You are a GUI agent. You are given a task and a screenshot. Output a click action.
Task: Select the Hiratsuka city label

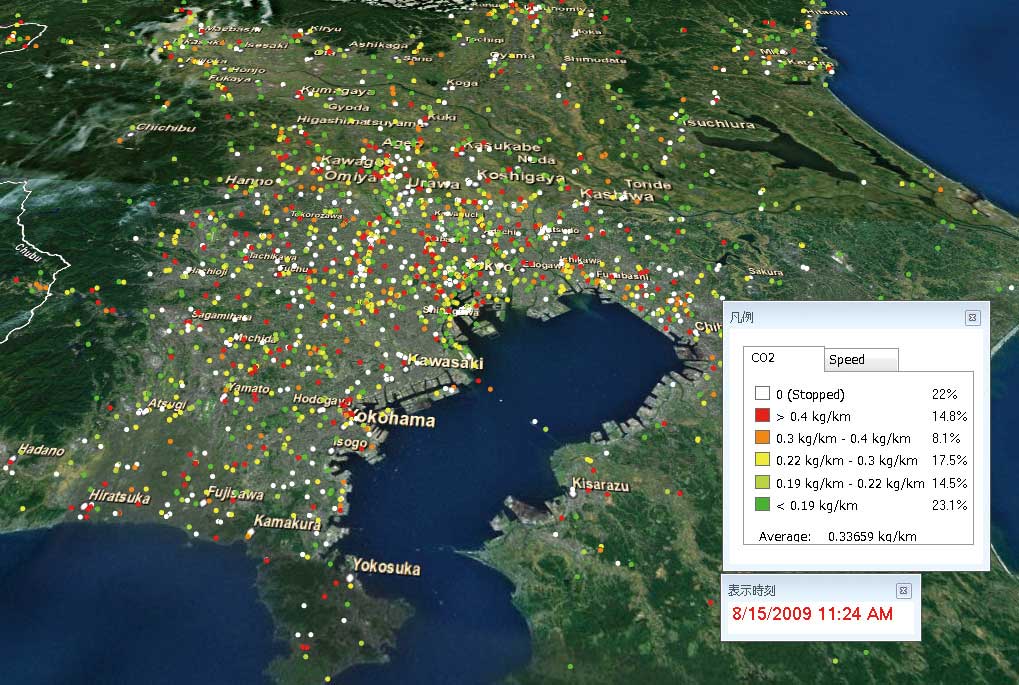119,497
